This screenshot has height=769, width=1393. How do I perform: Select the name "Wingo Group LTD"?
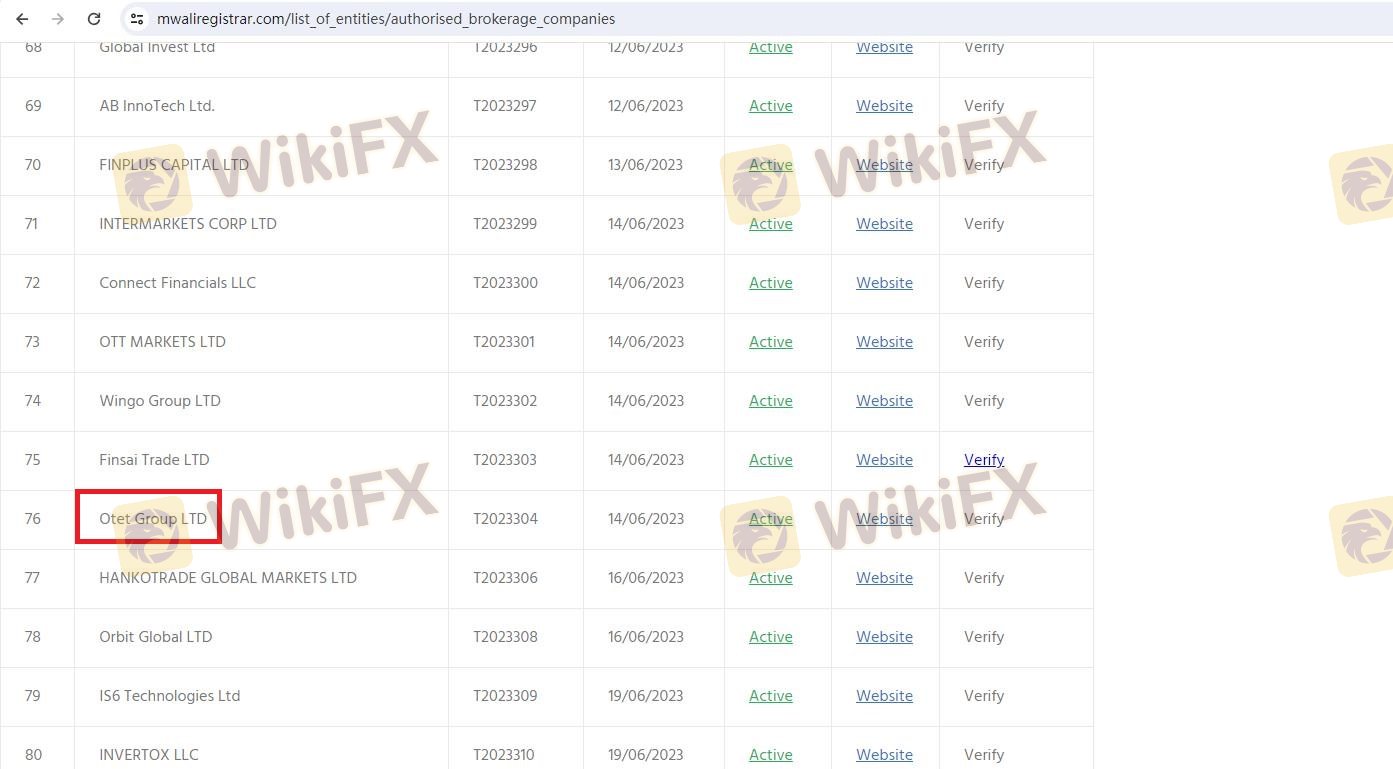160,401
